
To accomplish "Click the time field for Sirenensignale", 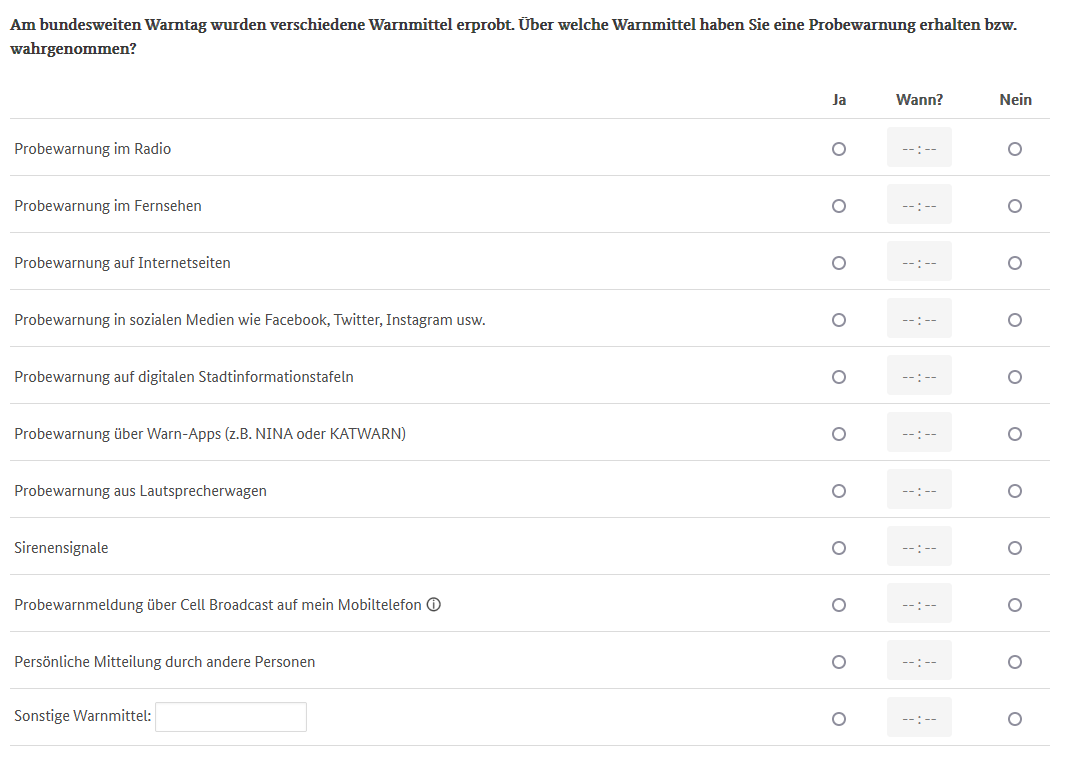I will 918,546.
